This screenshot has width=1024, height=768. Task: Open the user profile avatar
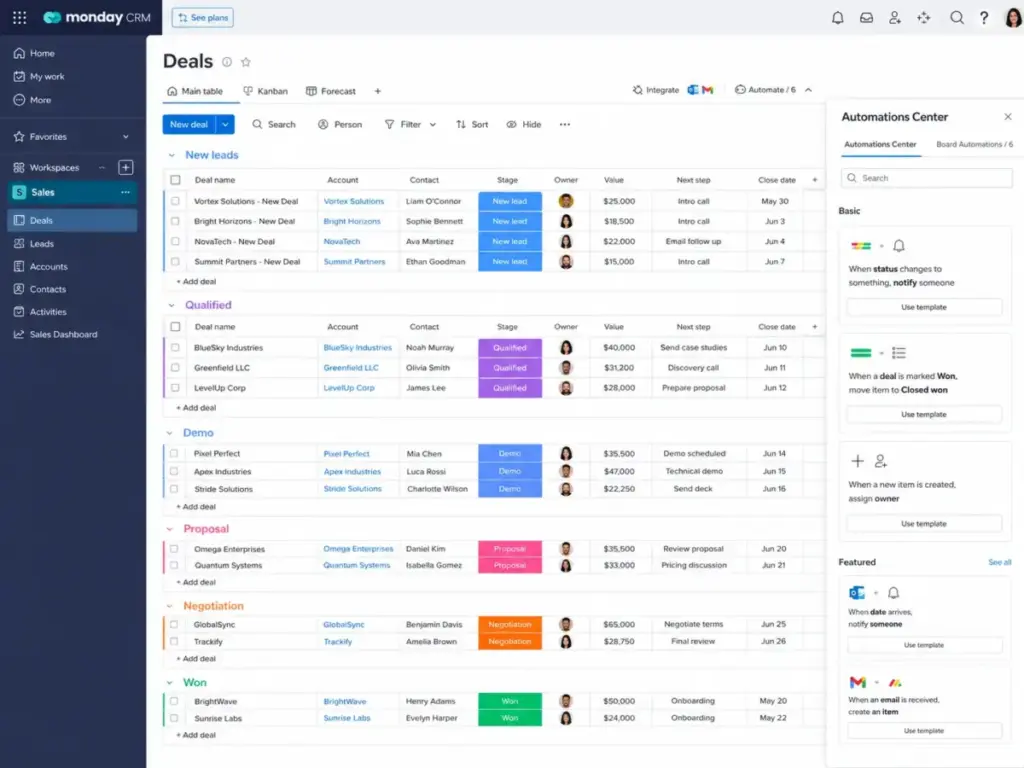point(1012,18)
